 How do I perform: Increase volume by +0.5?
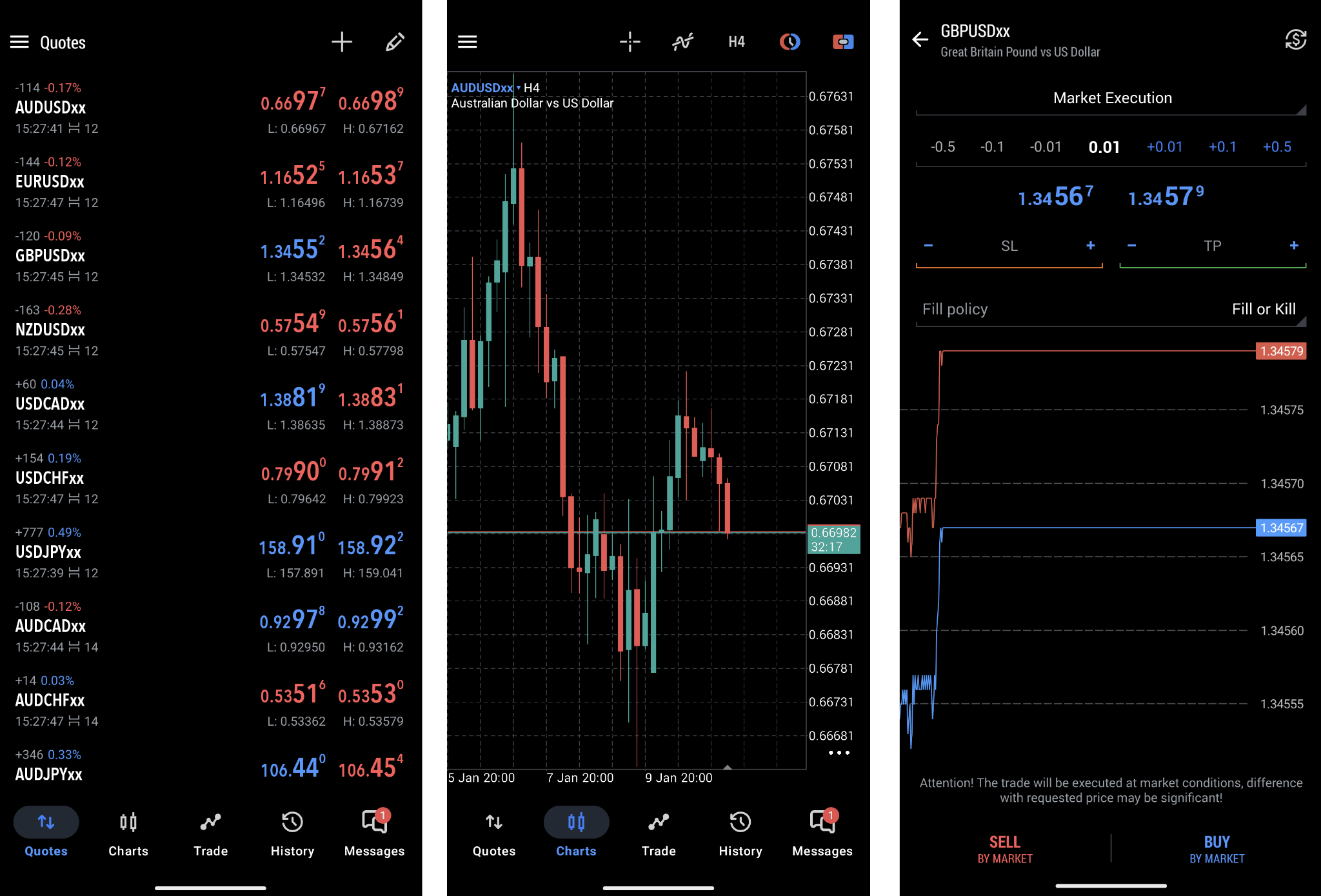click(x=1276, y=146)
